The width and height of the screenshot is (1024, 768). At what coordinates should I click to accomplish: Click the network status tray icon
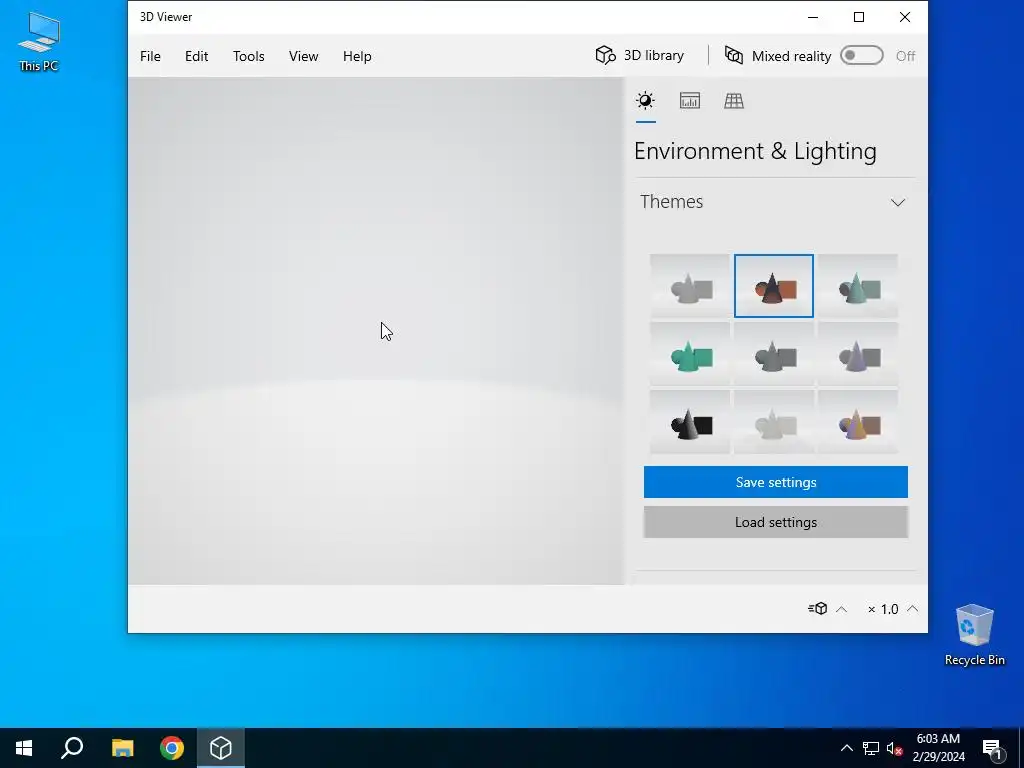point(871,748)
